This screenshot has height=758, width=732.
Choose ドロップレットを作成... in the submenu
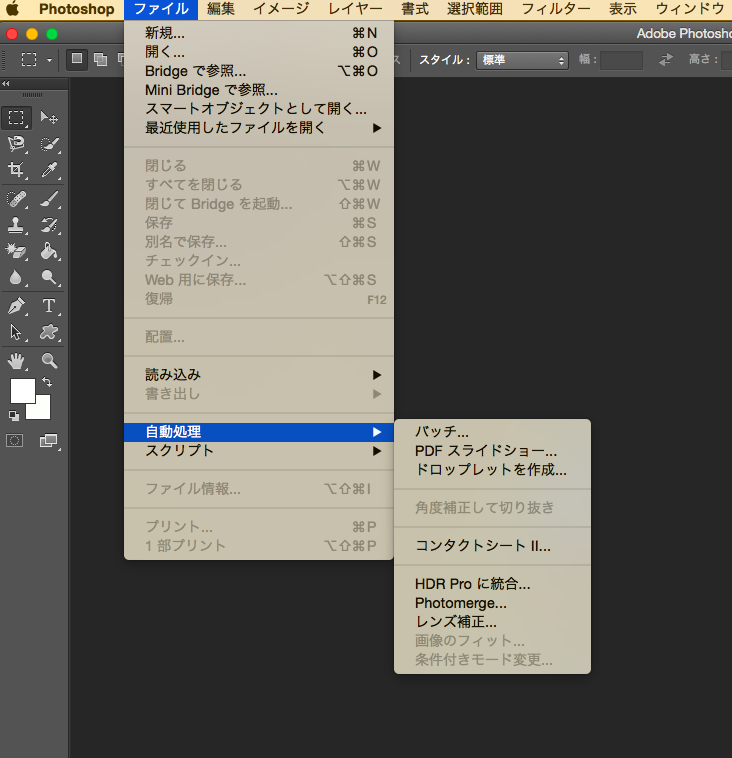[492, 469]
